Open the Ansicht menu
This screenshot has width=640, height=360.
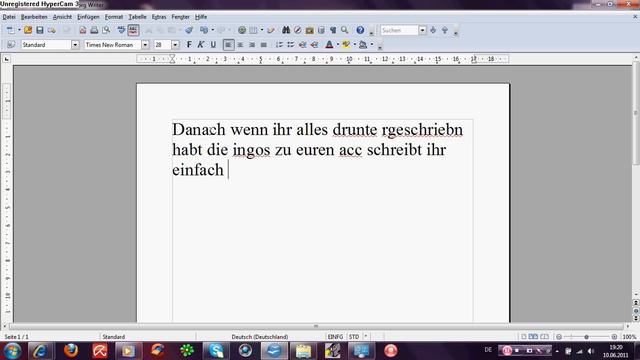pyautogui.click(x=62, y=17)
